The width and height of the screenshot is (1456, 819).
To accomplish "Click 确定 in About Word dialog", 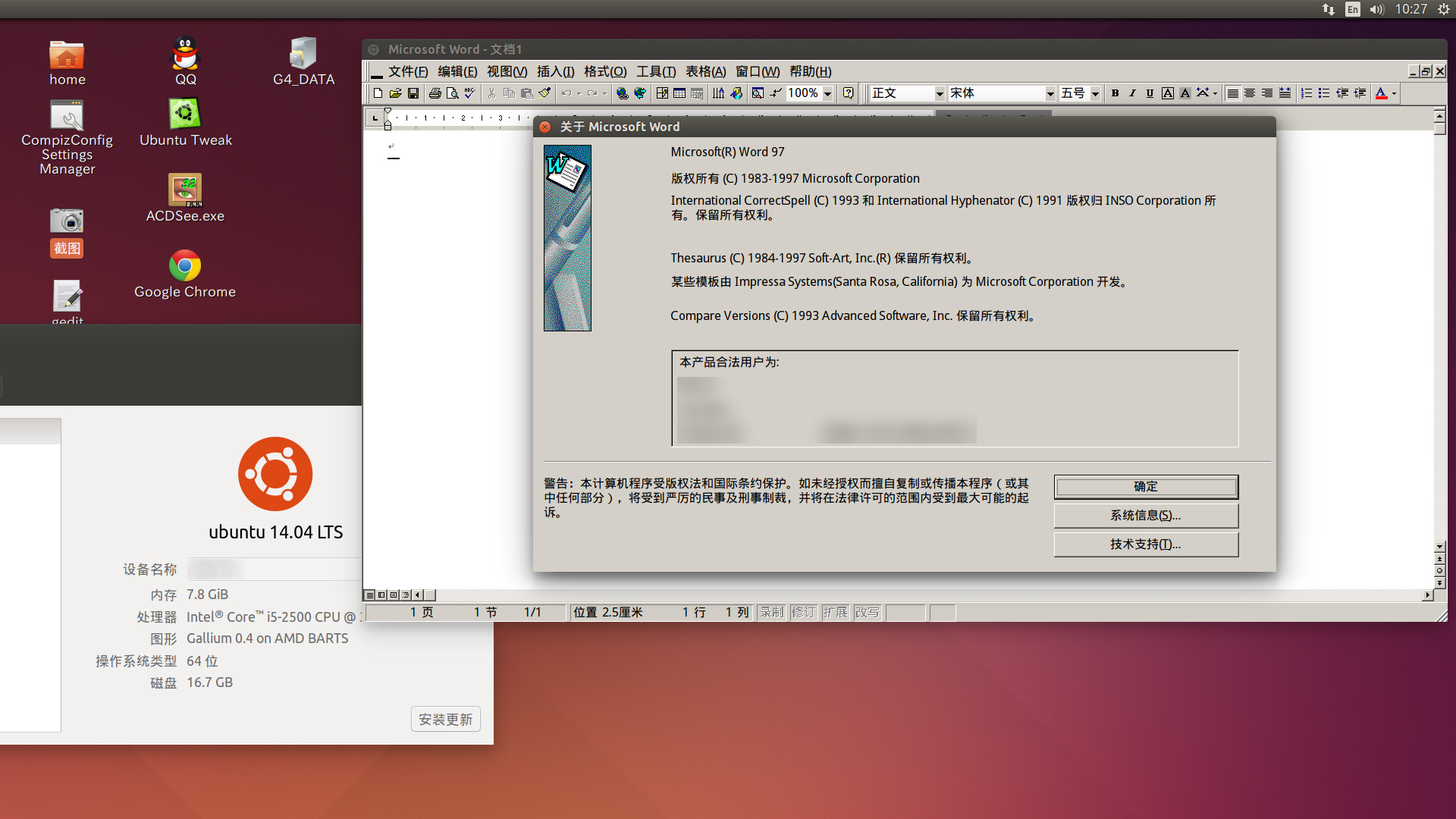I will 1146,487.
